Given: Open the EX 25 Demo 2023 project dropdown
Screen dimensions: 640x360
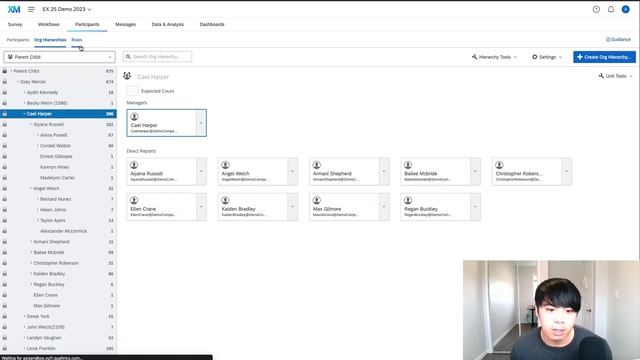Looking at the screenshot, I should pos(67,9).
